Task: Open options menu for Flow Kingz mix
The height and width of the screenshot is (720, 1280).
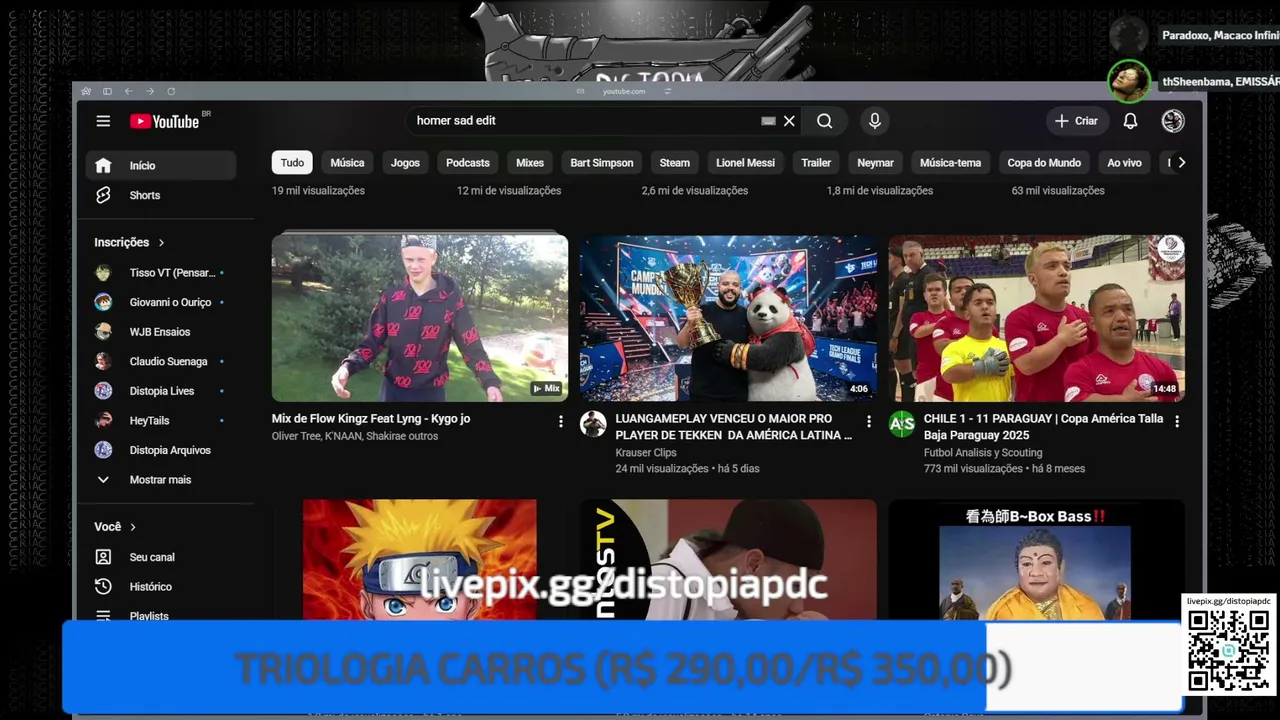Action: [x=560, y=422]
